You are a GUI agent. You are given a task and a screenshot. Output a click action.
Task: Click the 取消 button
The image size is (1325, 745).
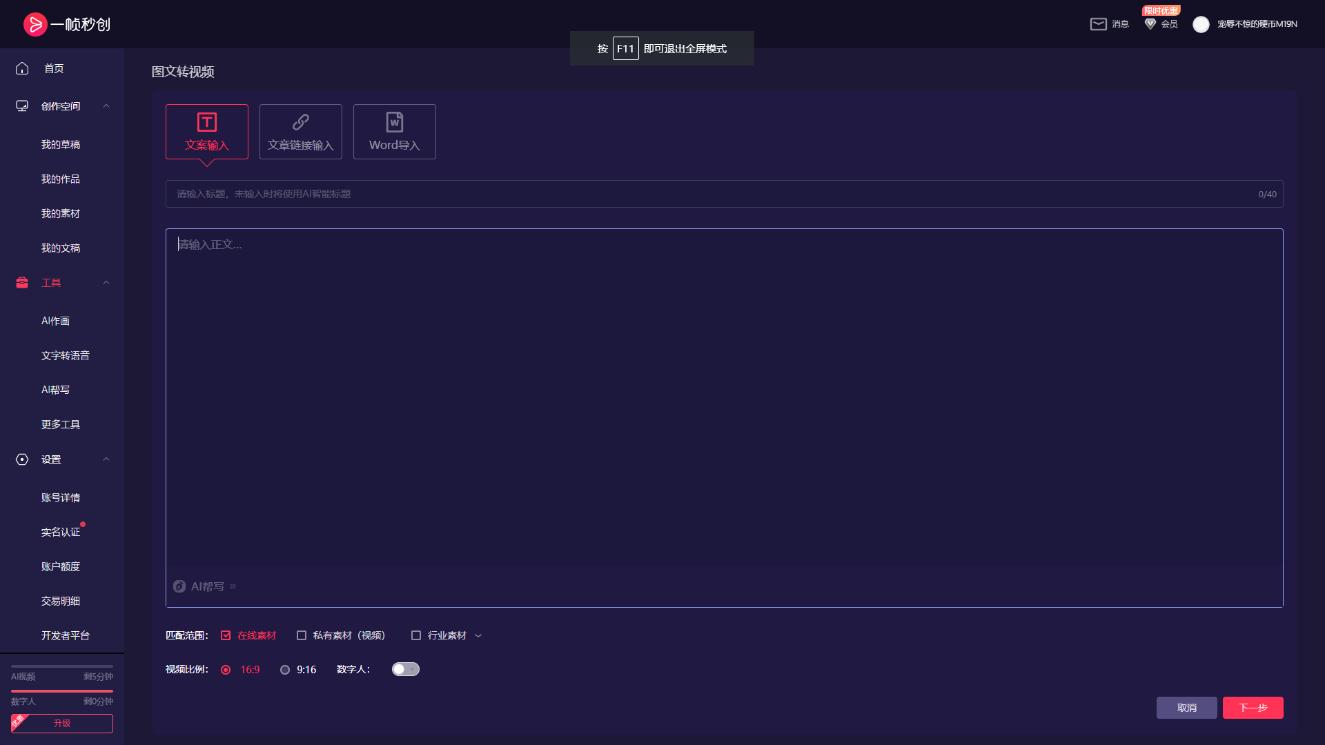(1187, 708)
